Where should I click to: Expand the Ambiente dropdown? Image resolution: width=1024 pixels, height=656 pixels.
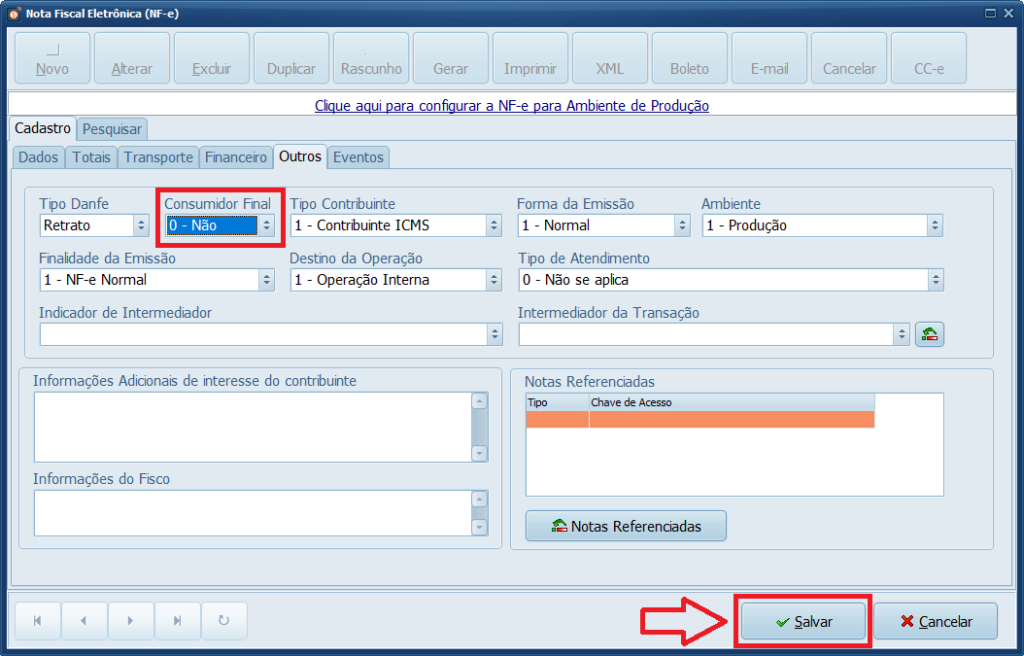[934, 225]
